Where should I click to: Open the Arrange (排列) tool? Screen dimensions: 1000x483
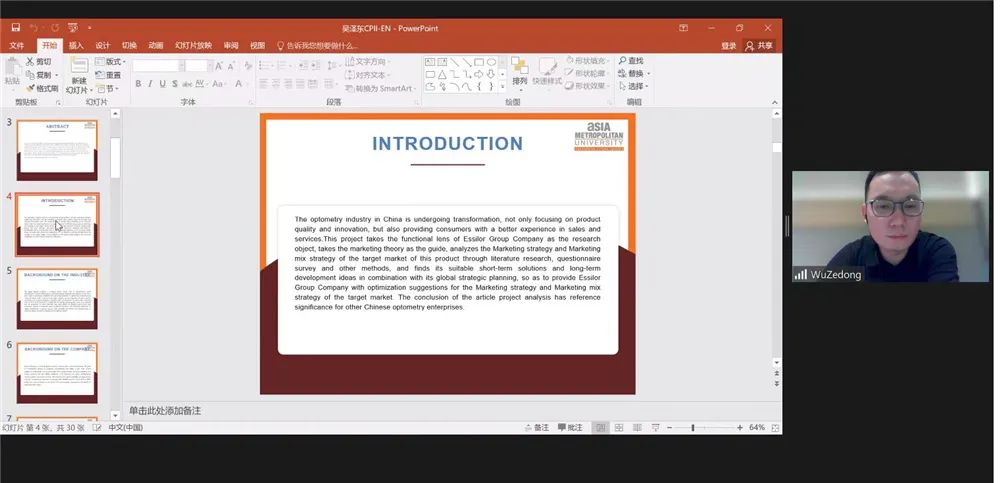point(519,68)
